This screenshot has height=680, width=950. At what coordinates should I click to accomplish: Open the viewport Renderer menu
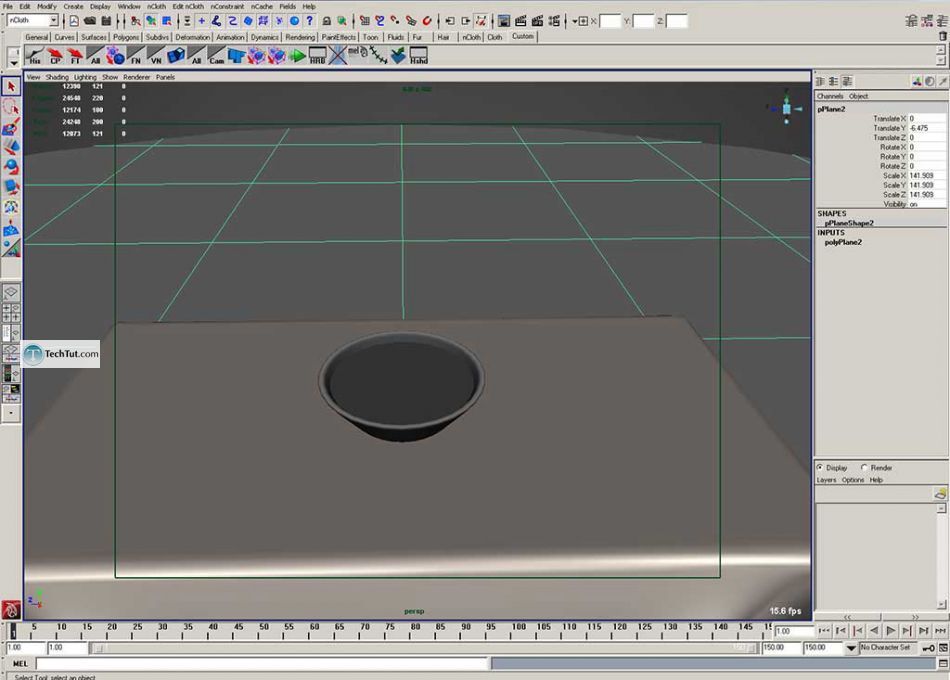click(x=136, y=78)
